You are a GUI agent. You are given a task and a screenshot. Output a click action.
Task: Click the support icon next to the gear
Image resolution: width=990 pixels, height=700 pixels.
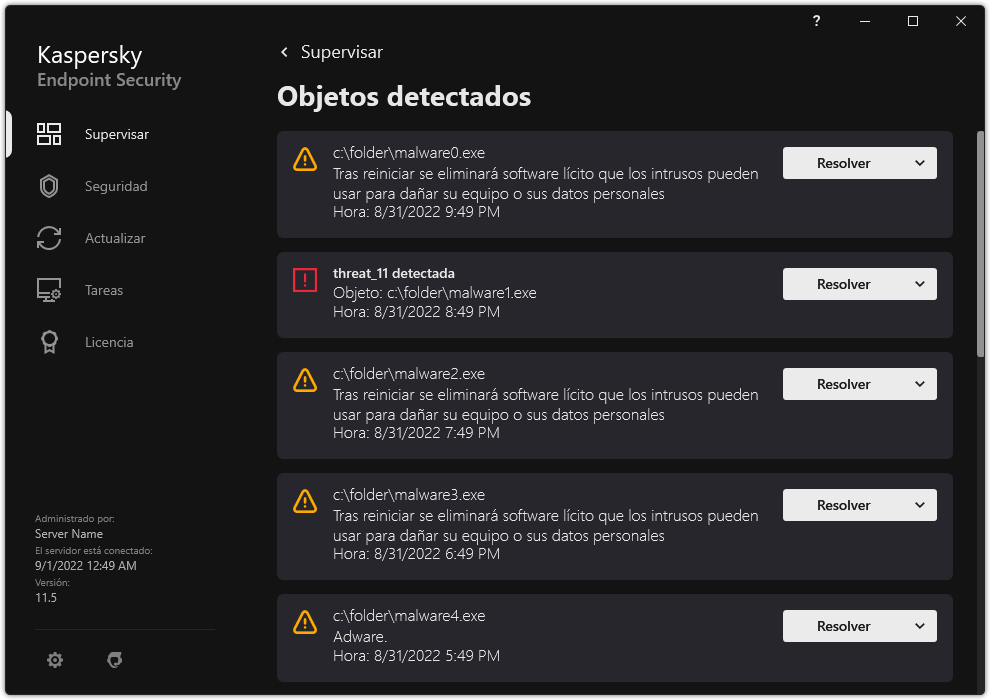pyautogui.click(x=115, y=660)
